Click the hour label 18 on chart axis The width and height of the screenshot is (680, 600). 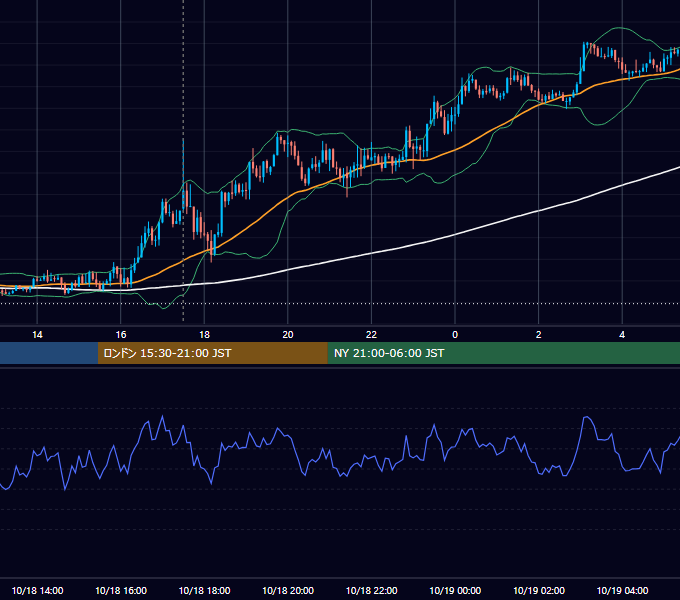(x=204, y=335)
